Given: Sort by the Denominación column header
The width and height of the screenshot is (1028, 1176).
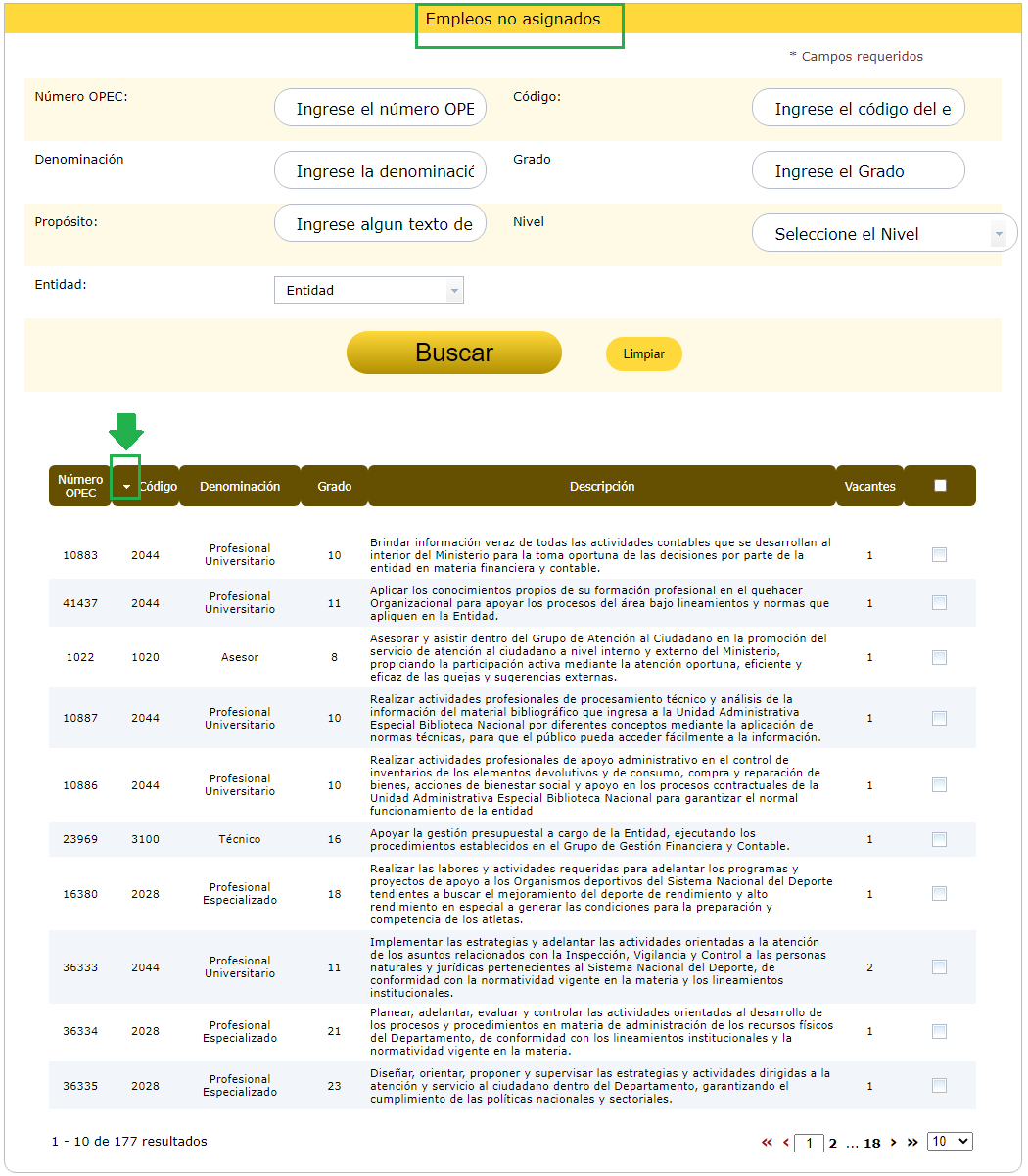Looking at the screenshot, I should (x=240, y=487).
